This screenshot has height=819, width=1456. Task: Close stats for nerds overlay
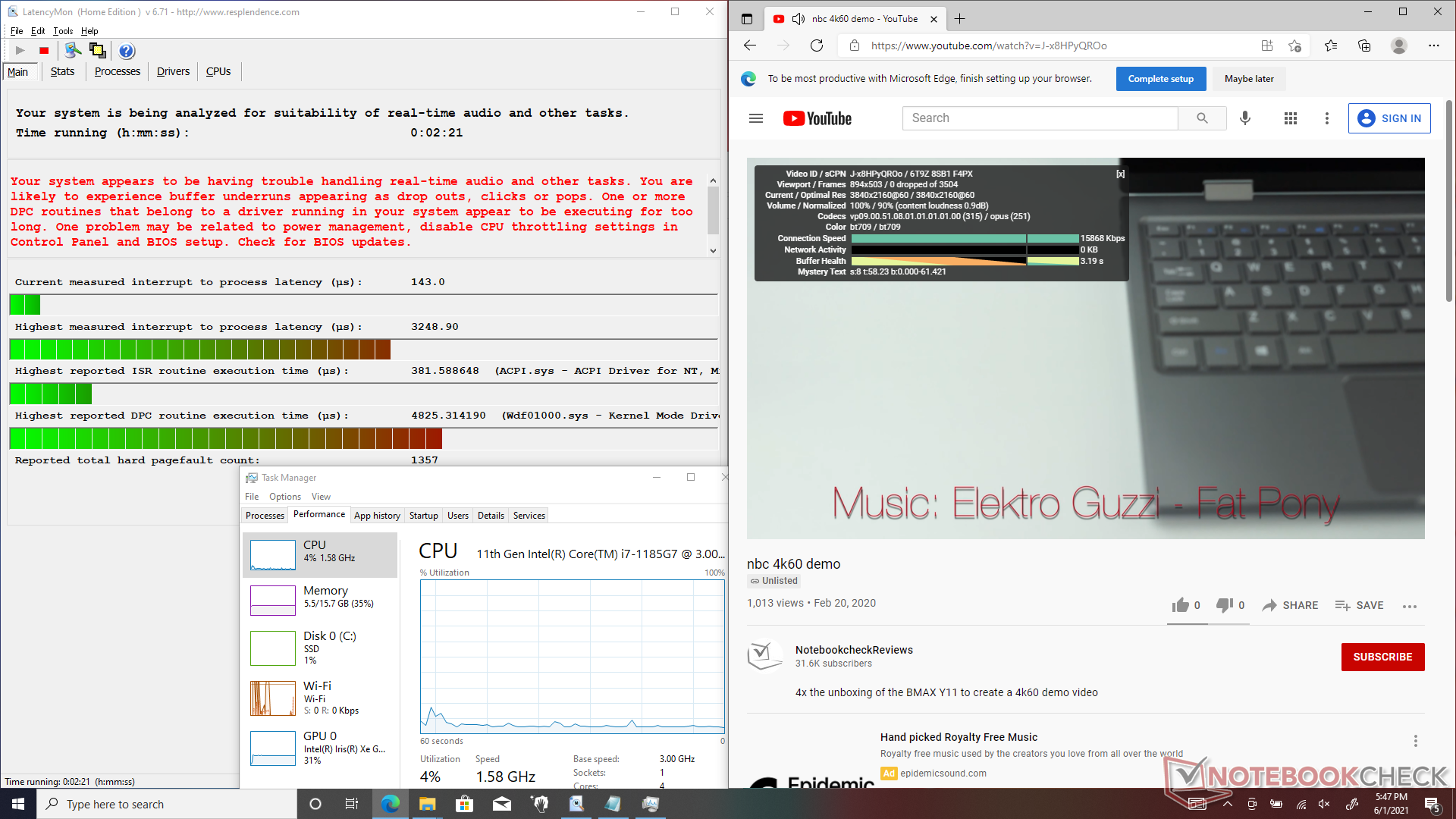pos(1120,174)
